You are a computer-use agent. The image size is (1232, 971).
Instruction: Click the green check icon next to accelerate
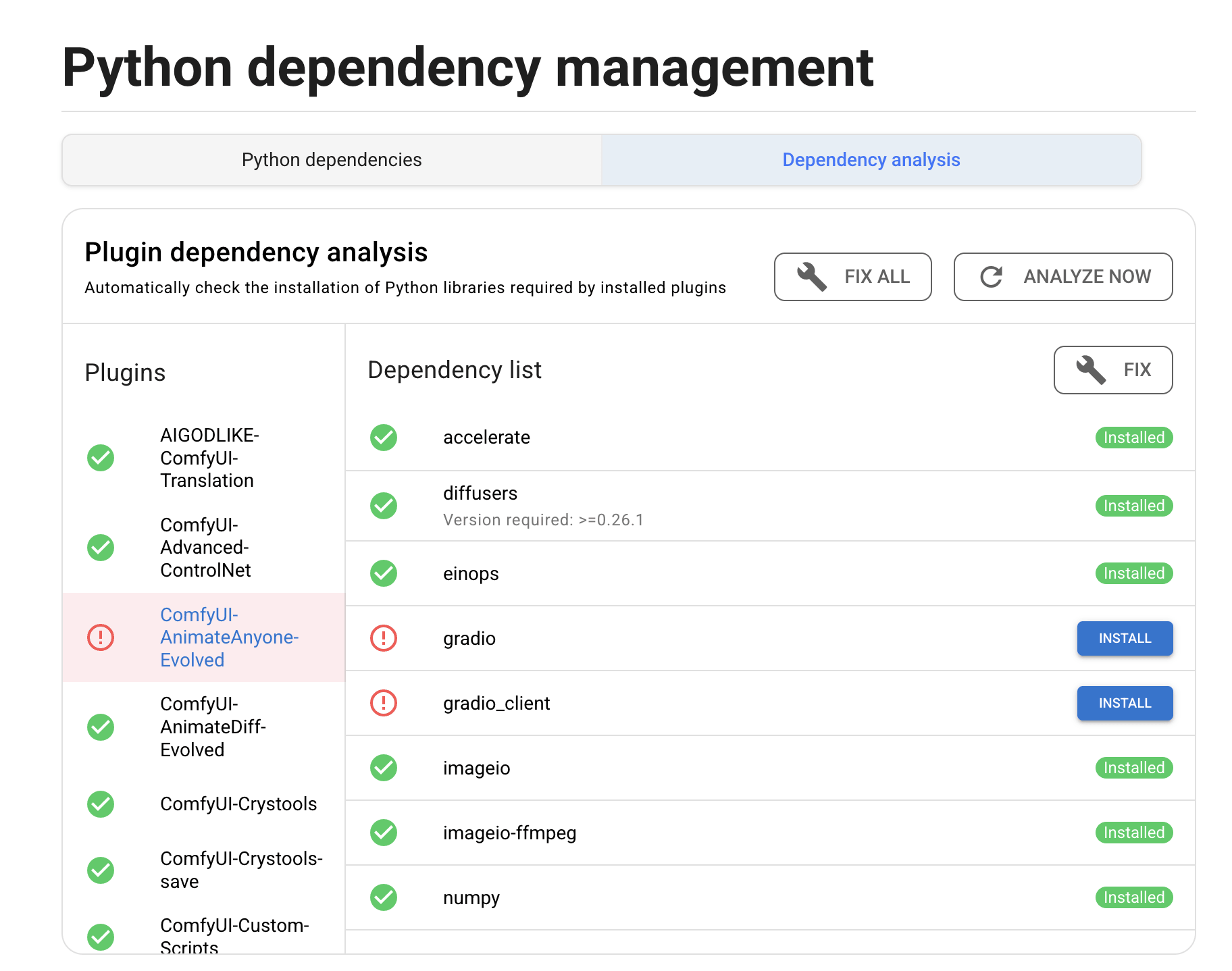coord(384,438)
